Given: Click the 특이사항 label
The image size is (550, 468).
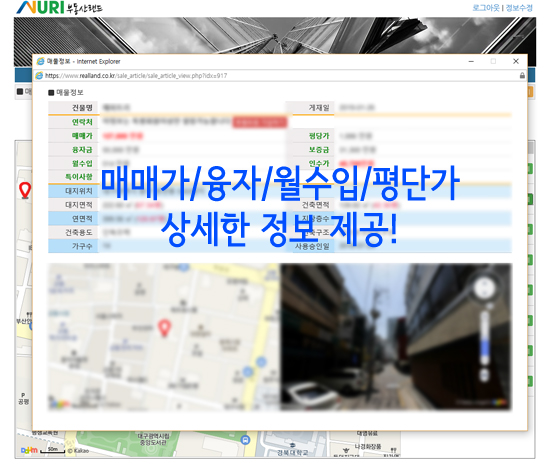Looking at the screenshot, I should [x=79, y=177].
